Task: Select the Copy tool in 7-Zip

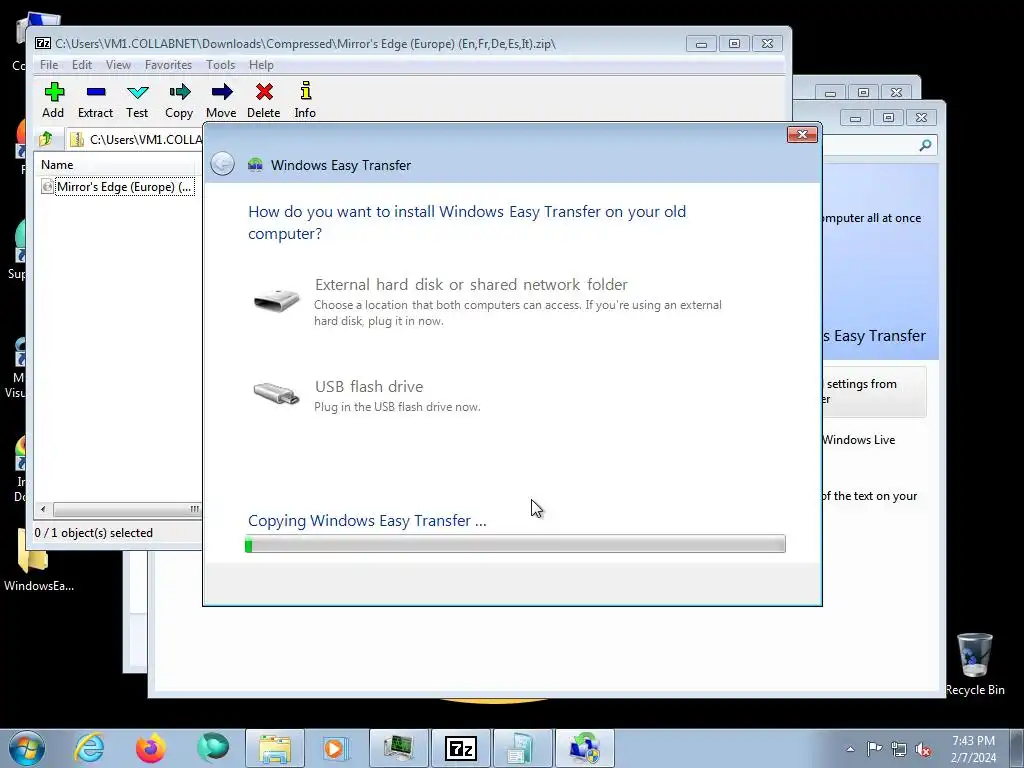Action: 179,100
